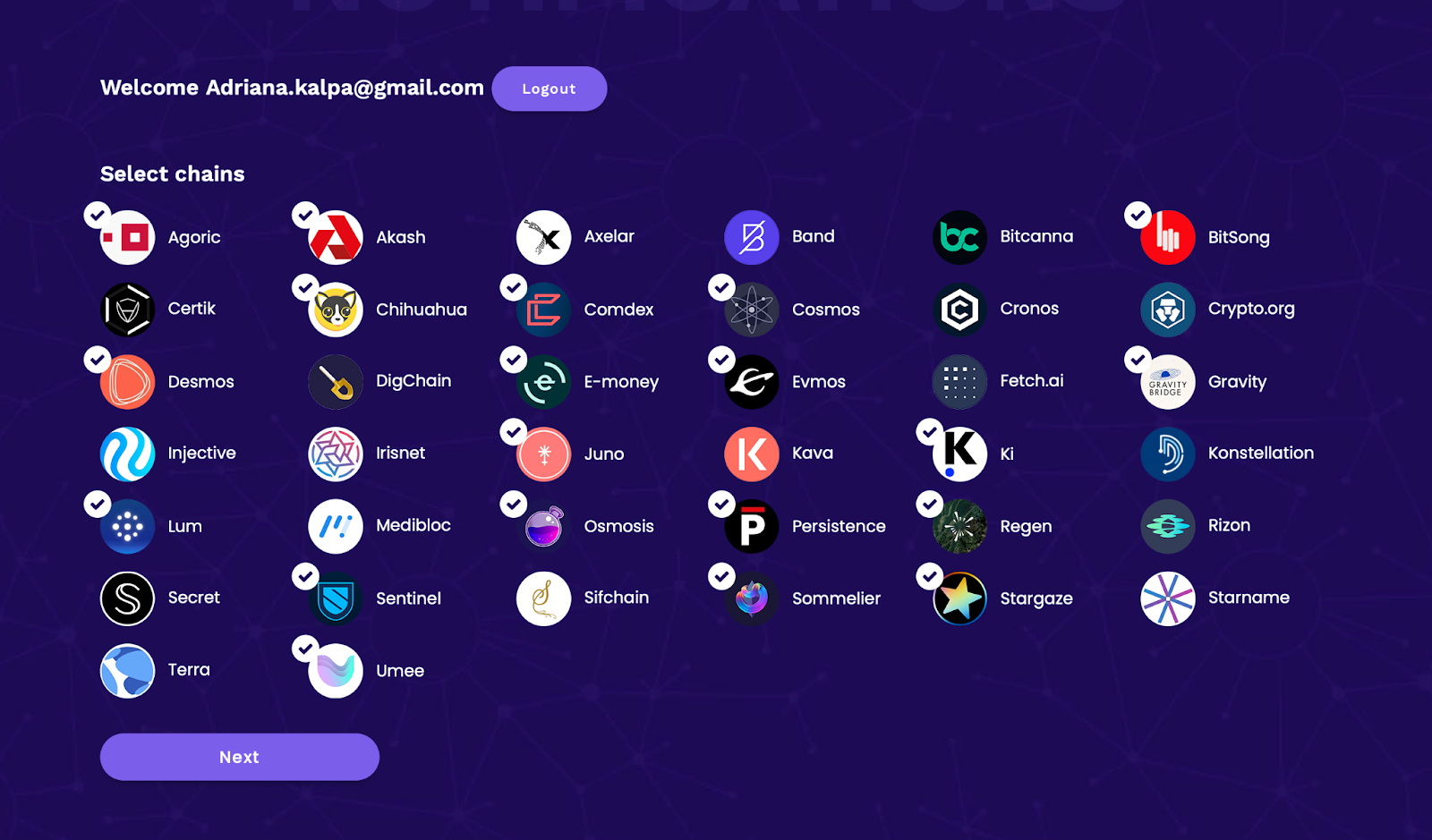
Task: Click the Logout button
Action: pos(550,89)
